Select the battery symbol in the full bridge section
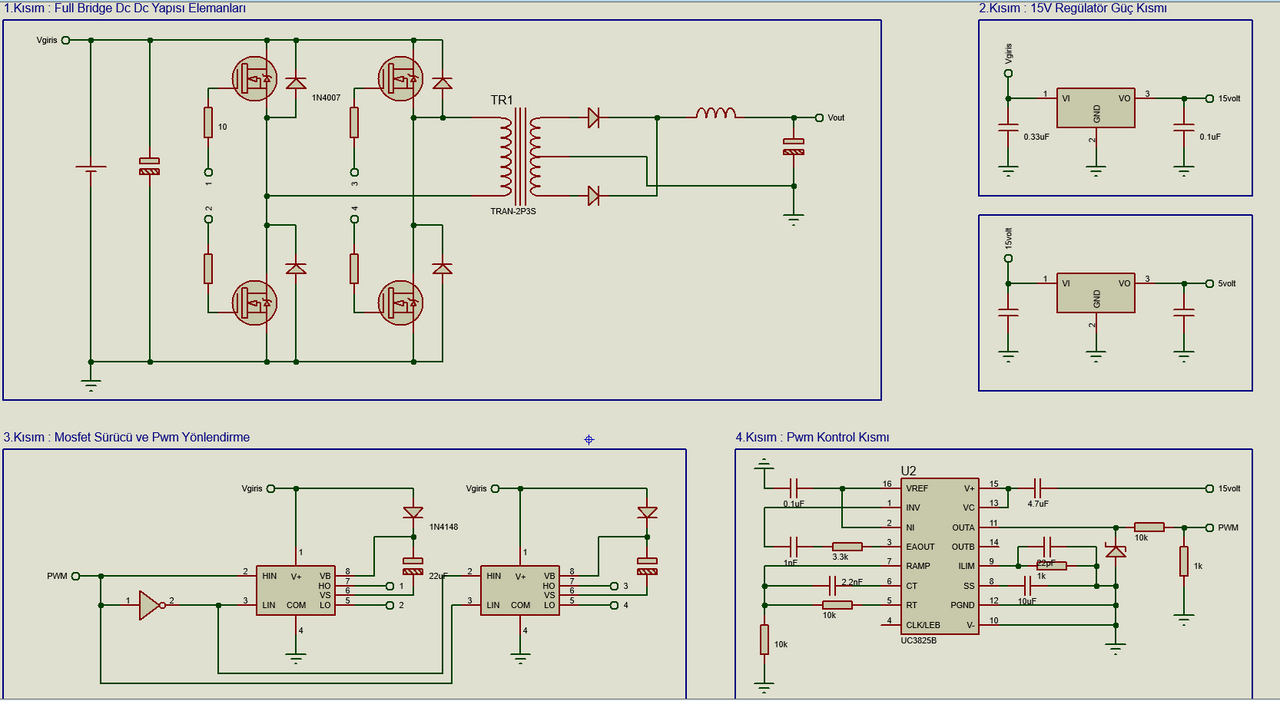Screen dimensions: 1280x701 tap(91, 169)
